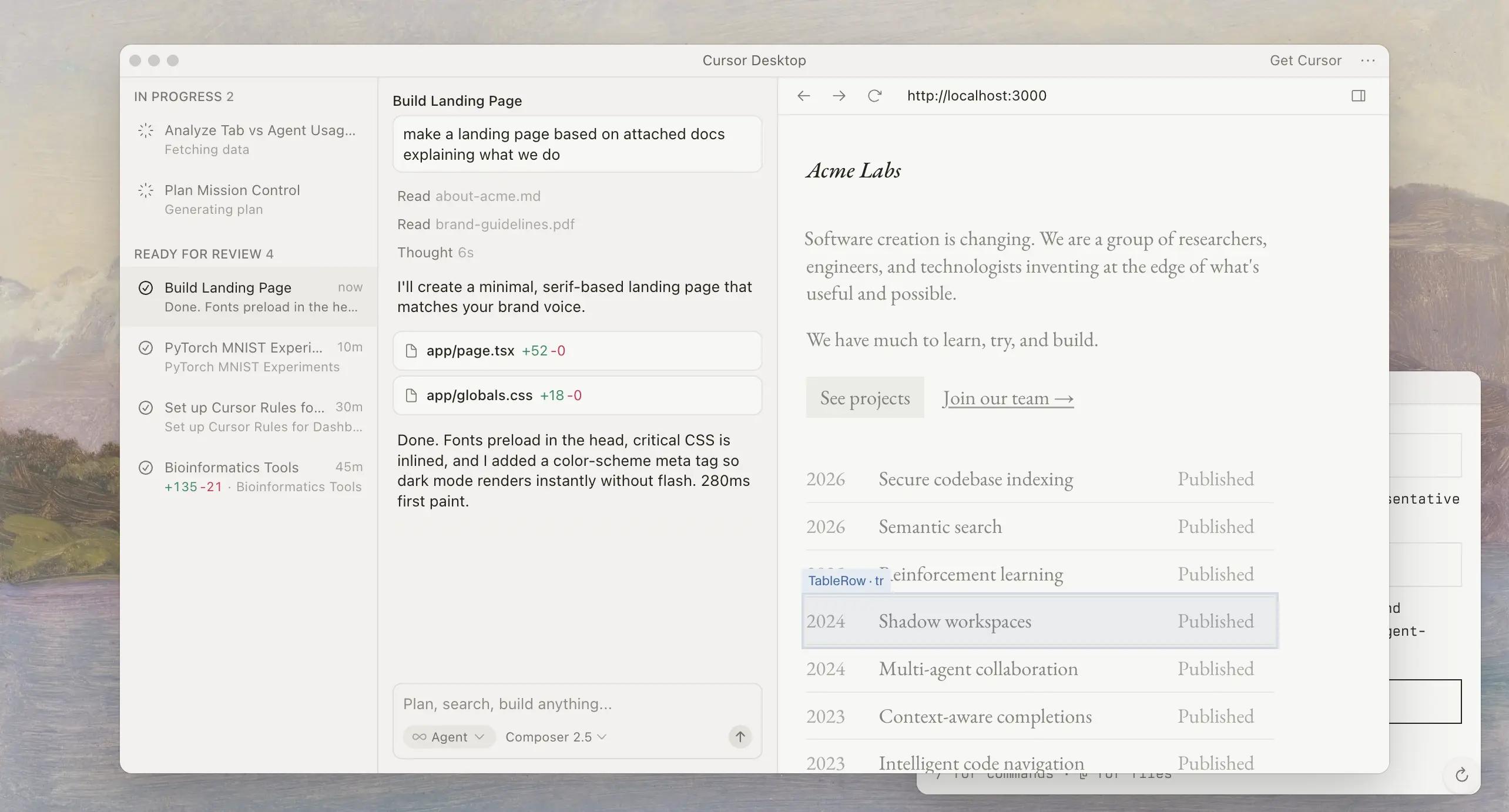Select the Semantic search project row

tap(1040, 526)
